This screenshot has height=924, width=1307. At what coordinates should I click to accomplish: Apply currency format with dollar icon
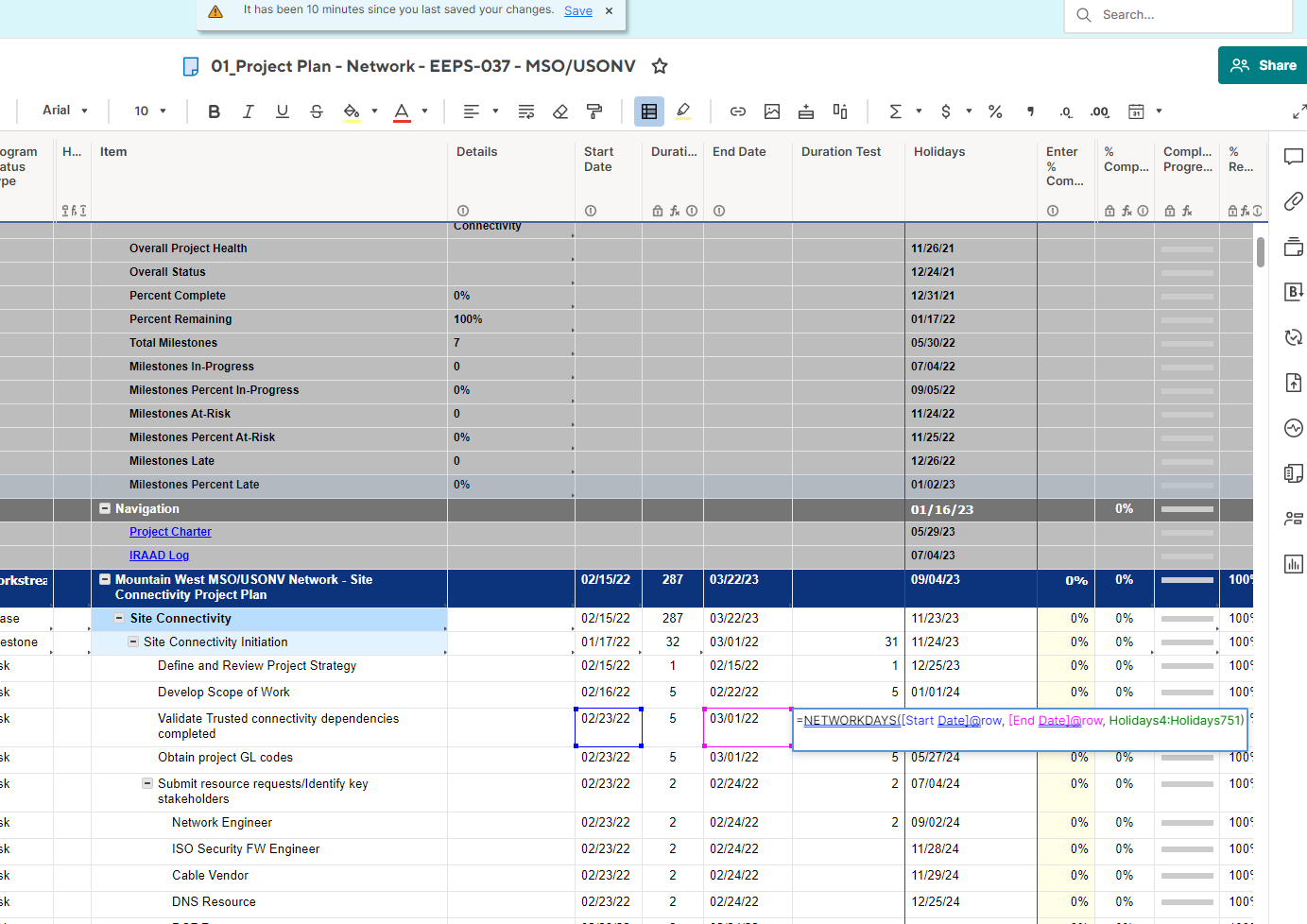(x=946, y=111)
